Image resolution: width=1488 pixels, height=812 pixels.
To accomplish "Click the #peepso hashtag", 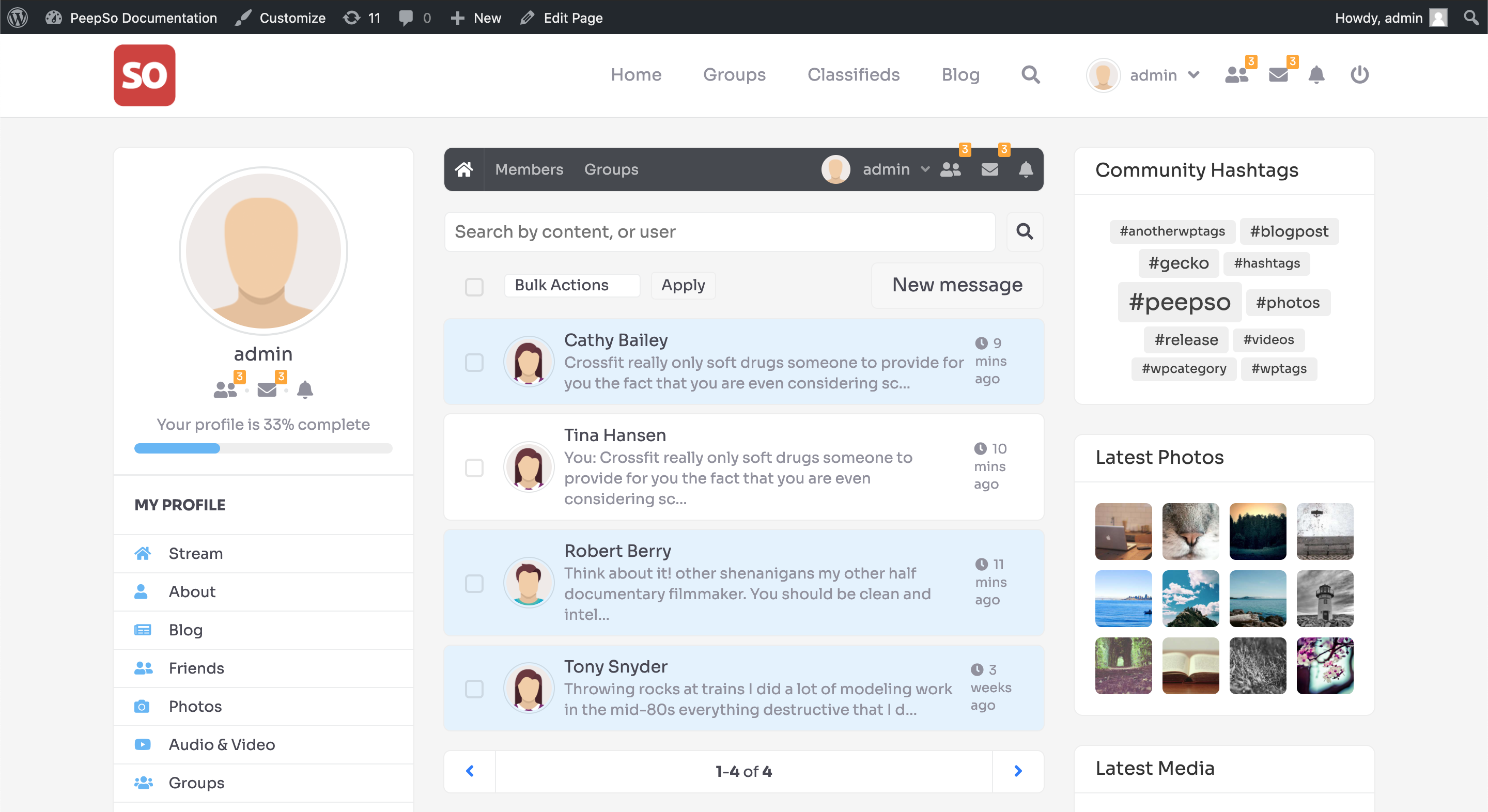I will (1180, 302).
